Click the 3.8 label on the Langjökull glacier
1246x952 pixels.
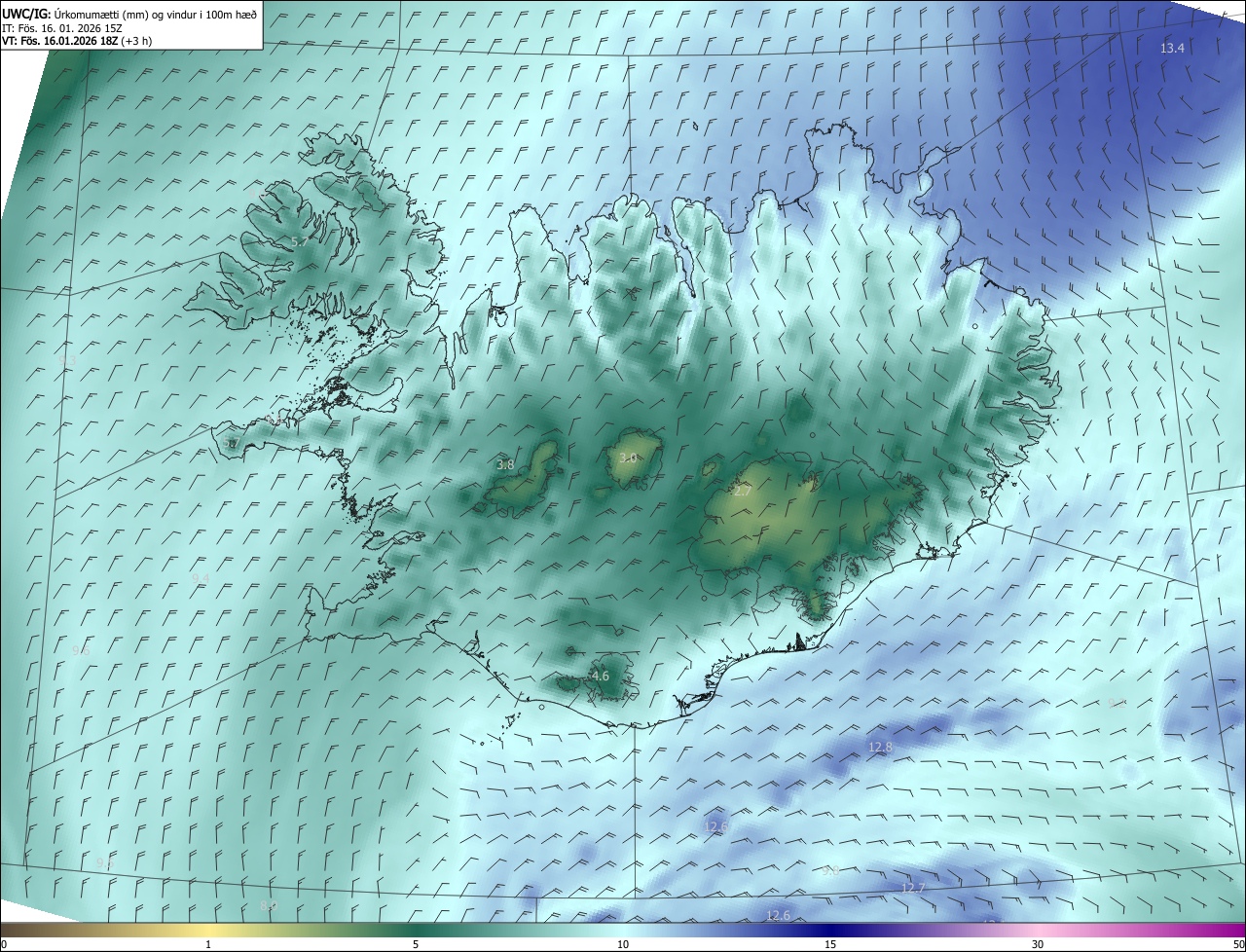tap(505, 465)
